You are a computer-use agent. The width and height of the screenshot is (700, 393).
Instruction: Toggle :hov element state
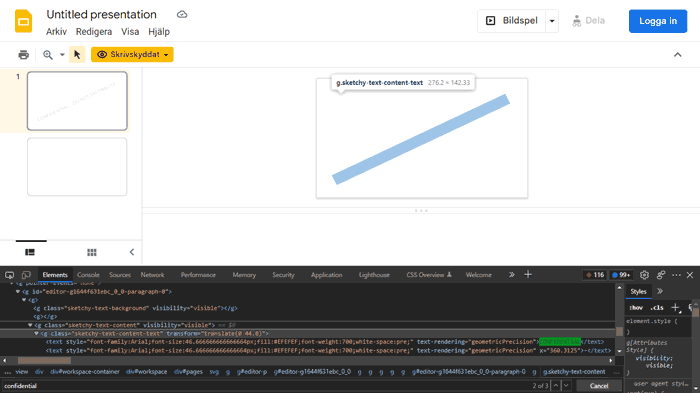pyautogui.click(x=636, y=308)
